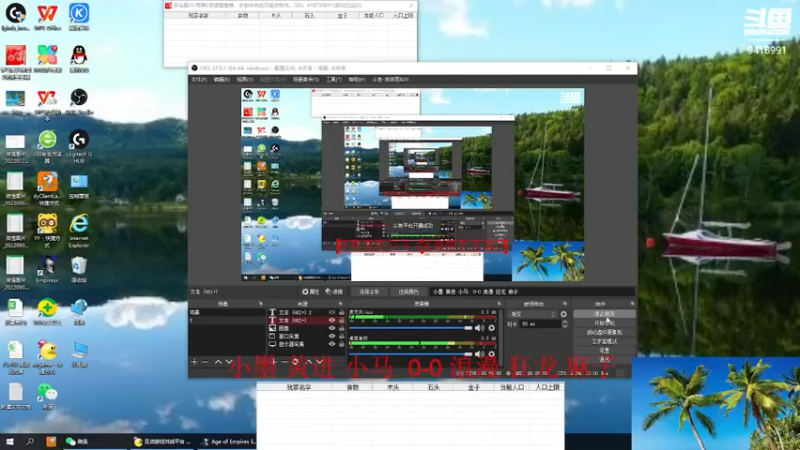The height and width of the screenshot is (450, 800).
Task: Click transition duration 50 ms field
Action: point(540,324)
